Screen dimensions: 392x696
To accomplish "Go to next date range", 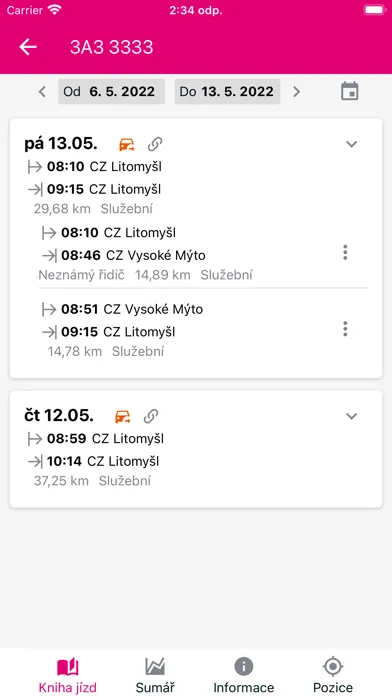I will coord(297,92).
